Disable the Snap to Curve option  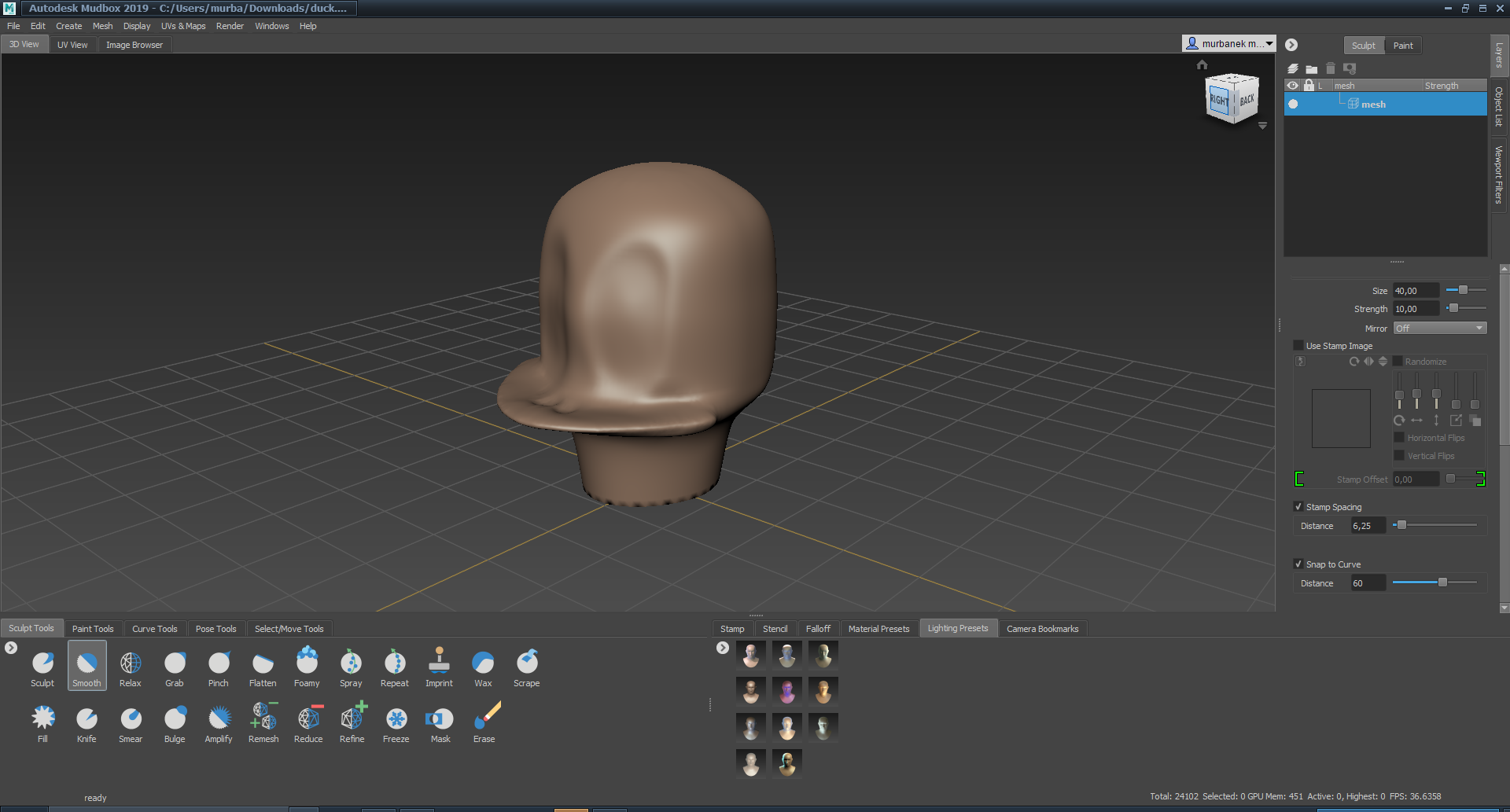coord(1298,564)
